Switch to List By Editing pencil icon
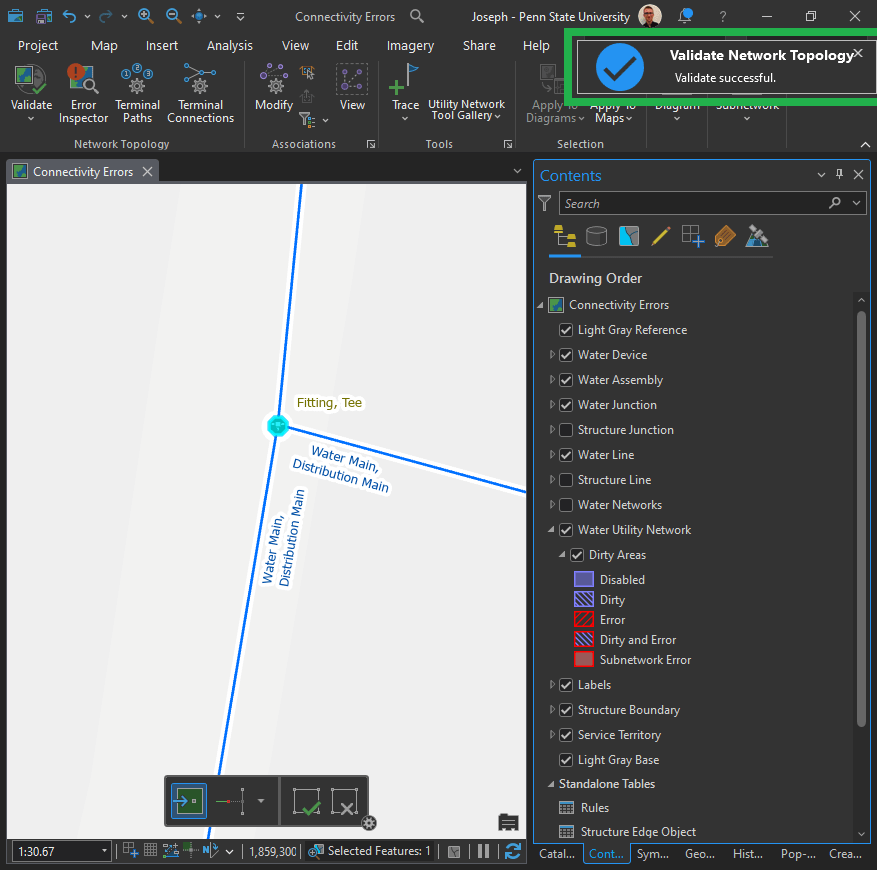The image size is (877, 870). pos(660,236)
